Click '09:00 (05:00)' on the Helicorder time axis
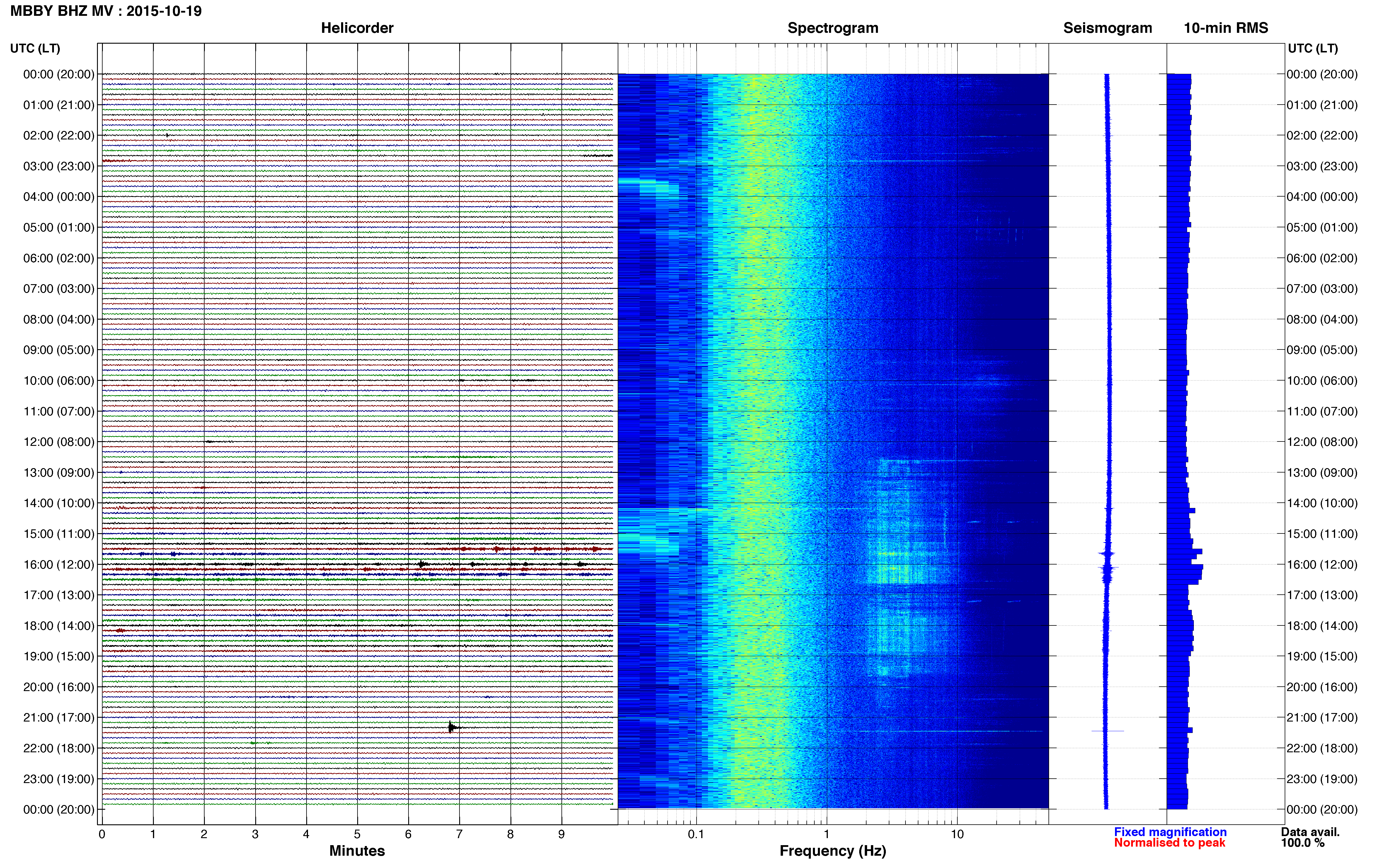 [59, 350]
